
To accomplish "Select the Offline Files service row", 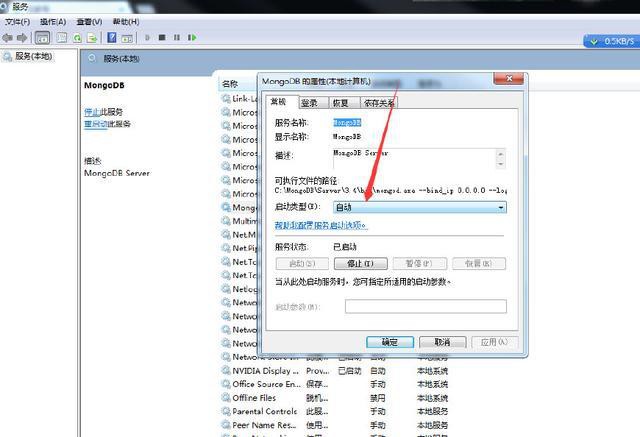I will (335, 398).
